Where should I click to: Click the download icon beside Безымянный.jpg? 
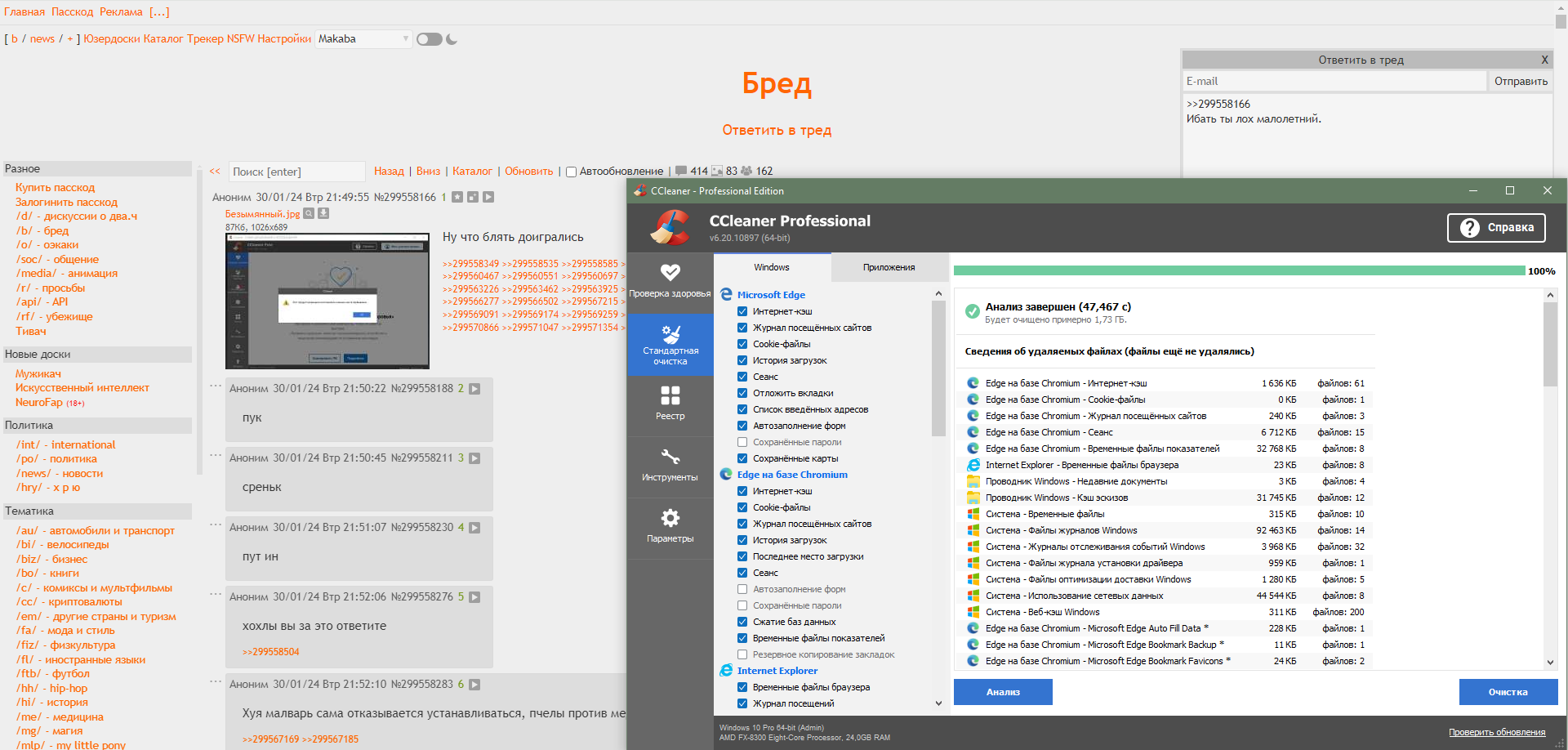[x=323, y=213]
